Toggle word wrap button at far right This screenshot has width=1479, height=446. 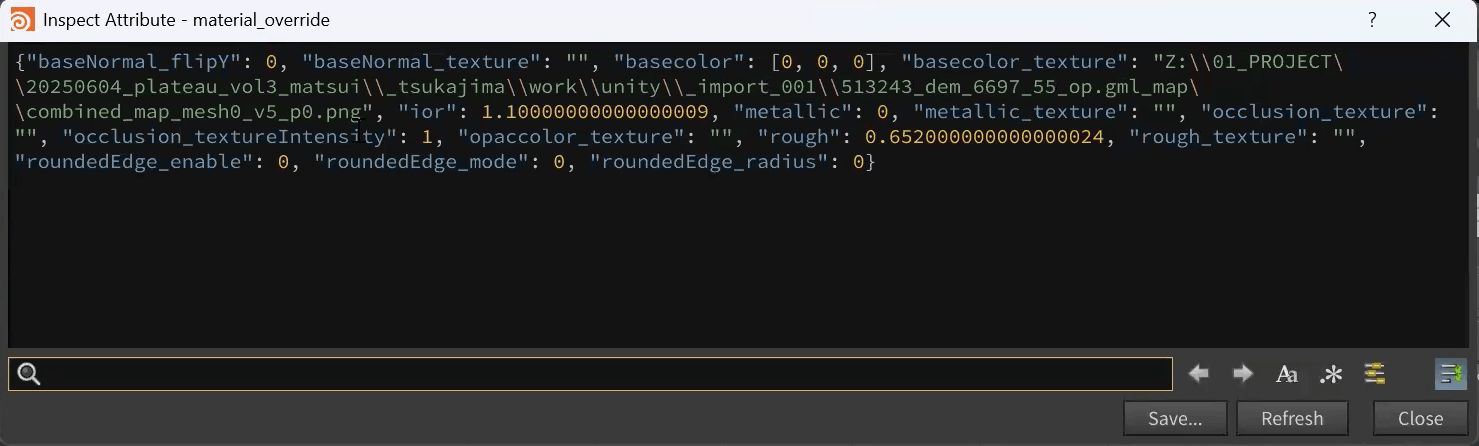1450,374
